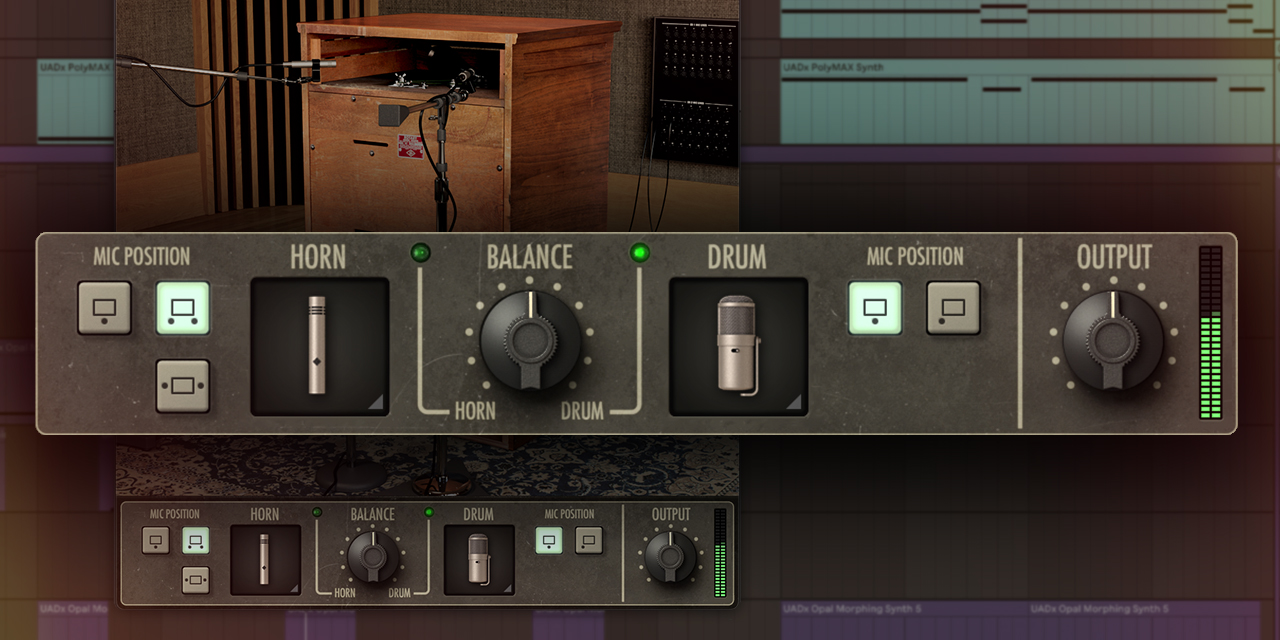The height and width of the screenshot is (640, 1280).
Task: Click the Balance knob in small plugin panel
Action: click(373, 557)
